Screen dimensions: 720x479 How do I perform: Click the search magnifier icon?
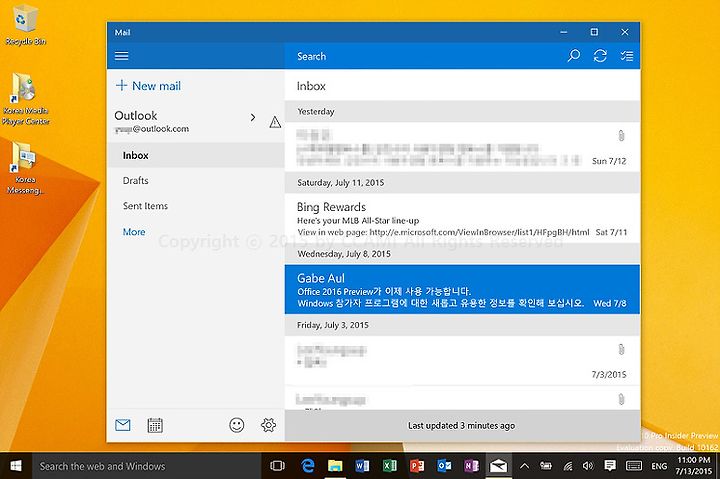click(x=574, y=56)
